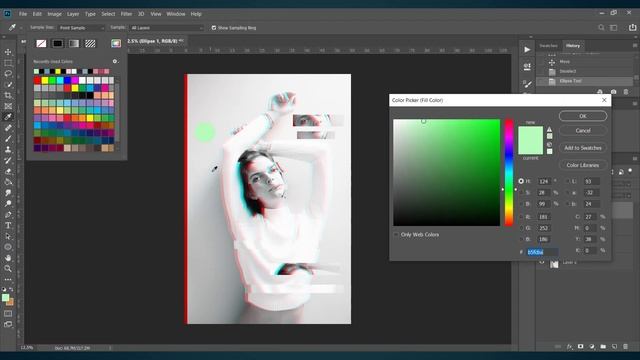640x360 pixels.
Task: Select the Brush tool
Action: pos(8,138)
